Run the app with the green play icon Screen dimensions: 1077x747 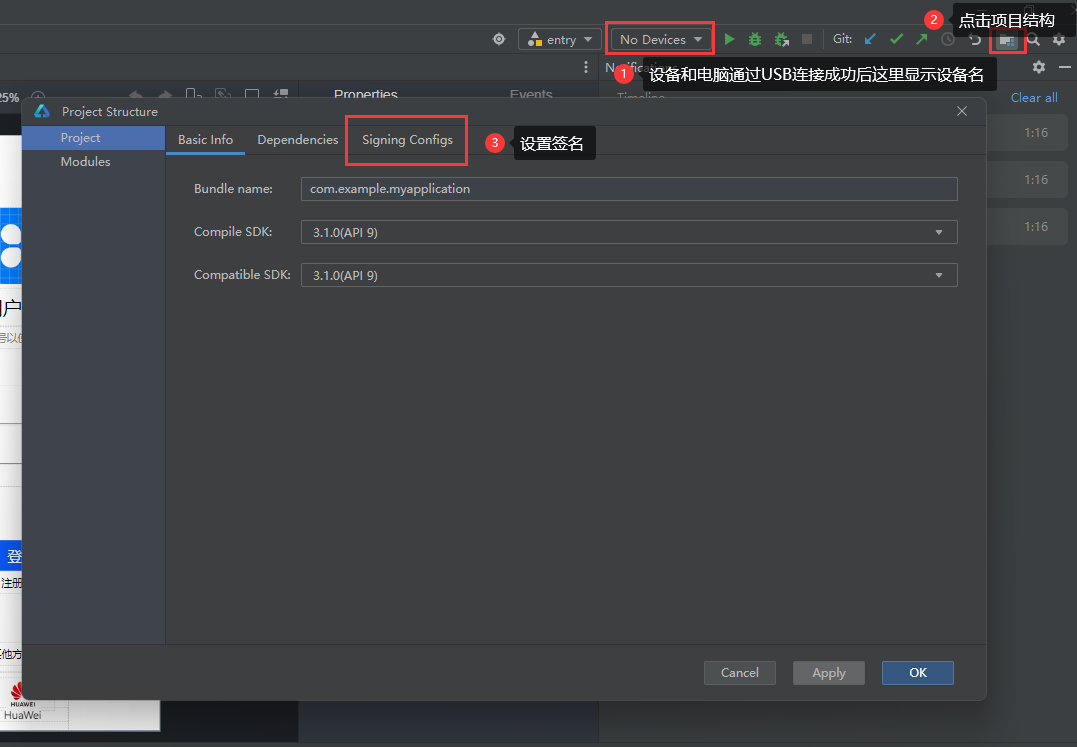point(729,40)
